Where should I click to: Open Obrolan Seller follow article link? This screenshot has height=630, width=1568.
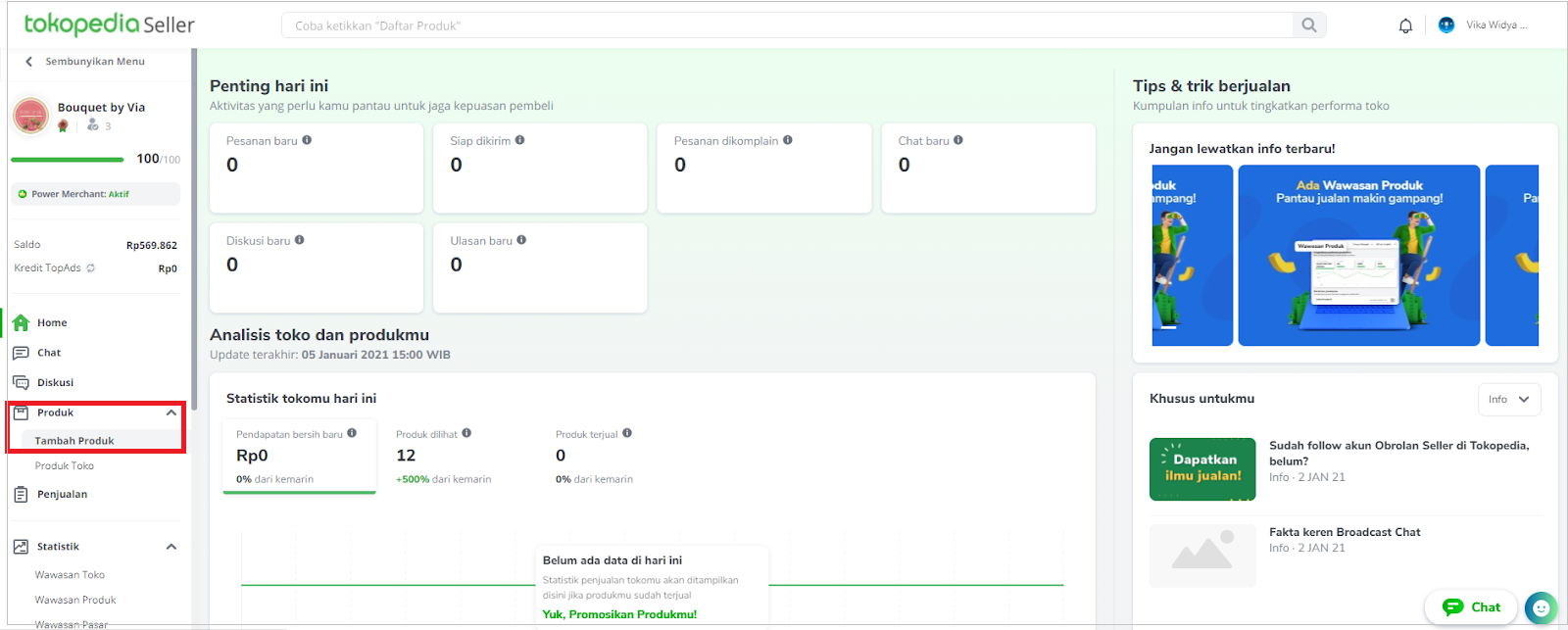coord(1398,453)
